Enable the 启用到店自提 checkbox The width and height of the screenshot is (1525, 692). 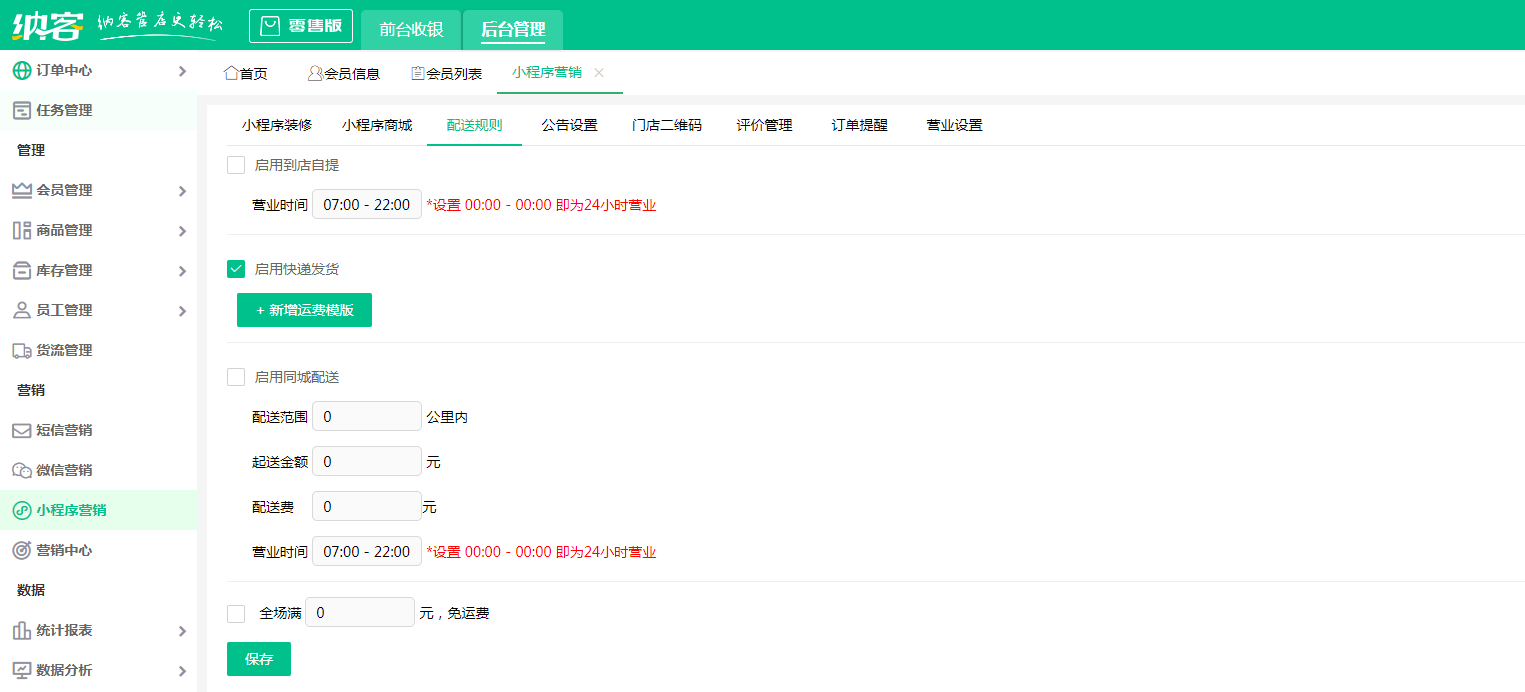pos(236,164)
